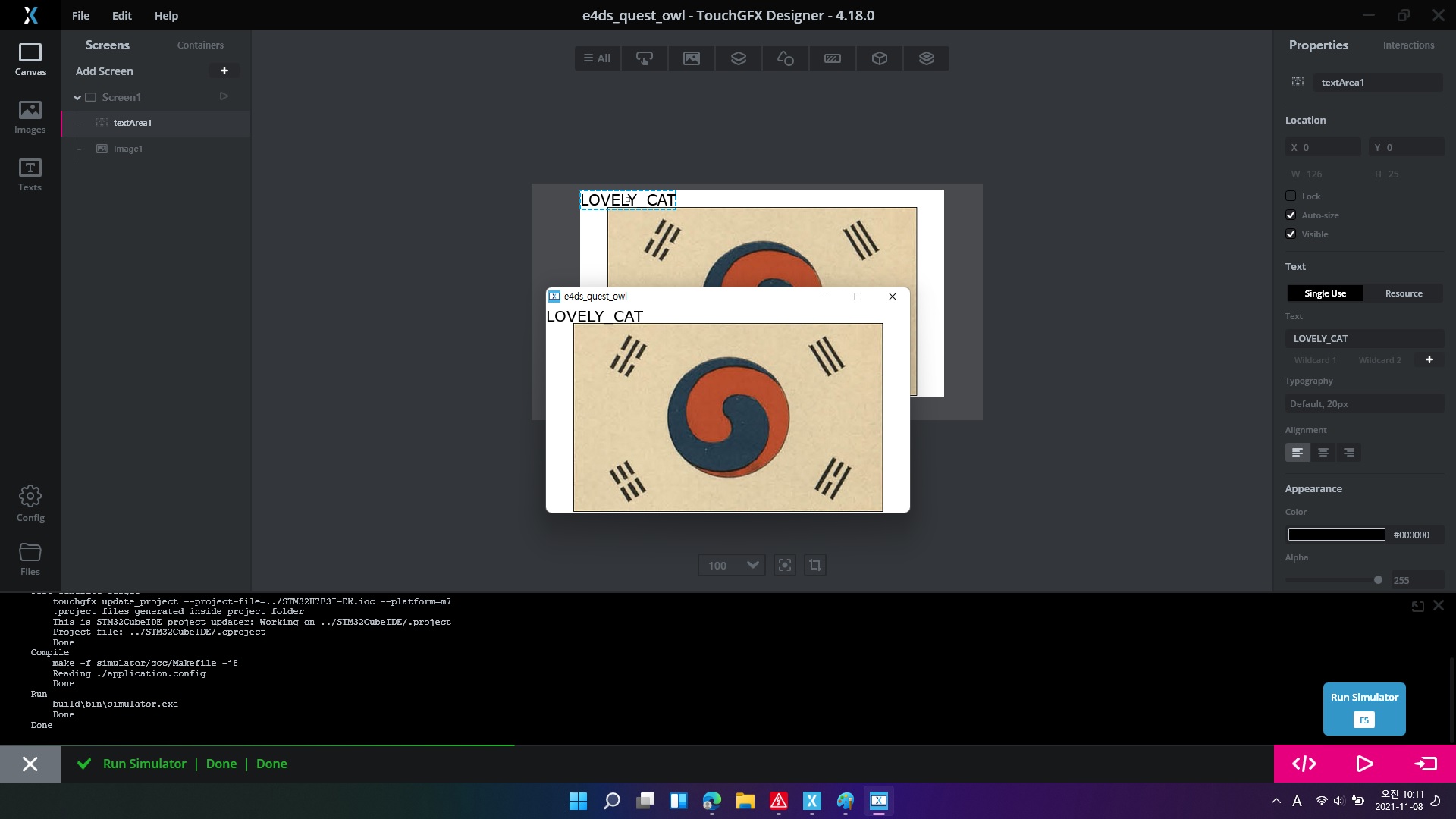Open the Custom containers widget category
Screen dimensions: 1456x819
pos(927,58)
